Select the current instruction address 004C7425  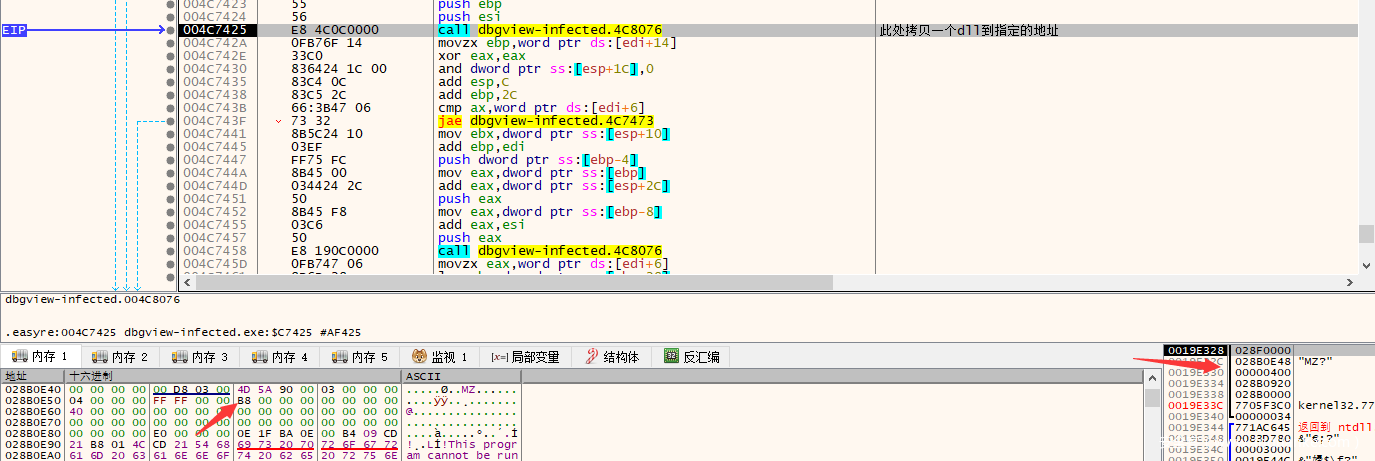(x=215, y=31)
